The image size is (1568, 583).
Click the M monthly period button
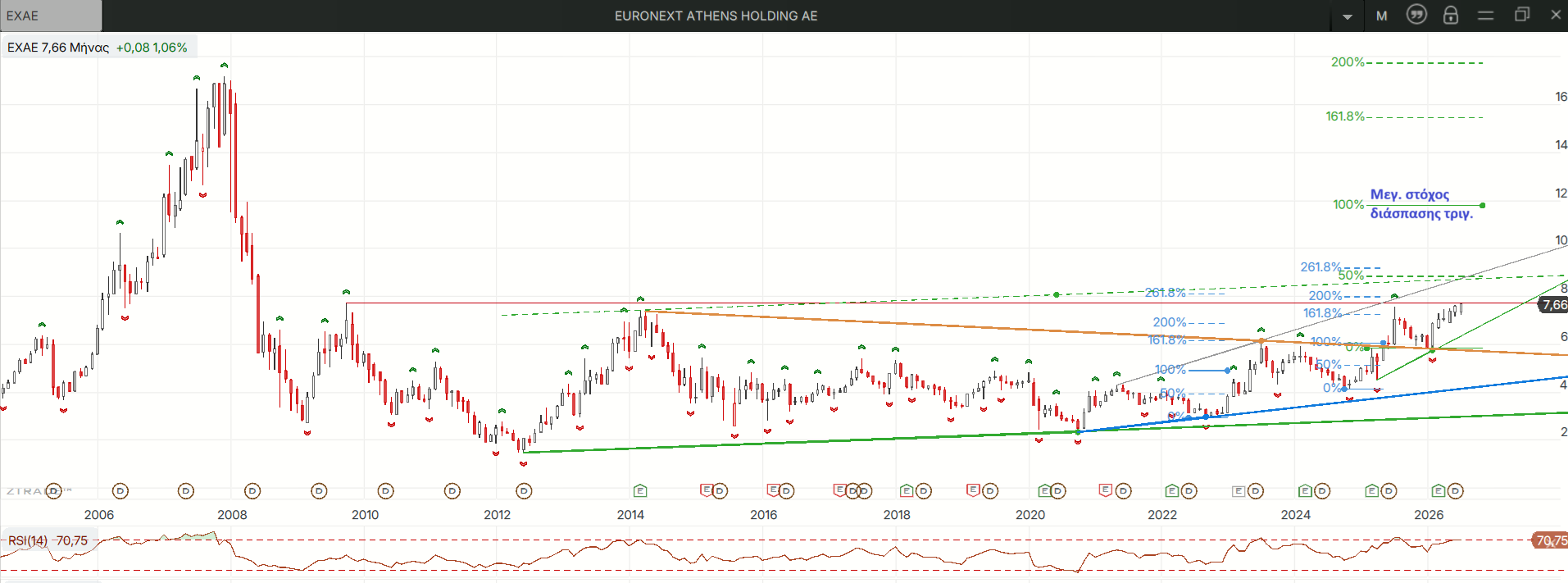click(x=1382, y=16)
